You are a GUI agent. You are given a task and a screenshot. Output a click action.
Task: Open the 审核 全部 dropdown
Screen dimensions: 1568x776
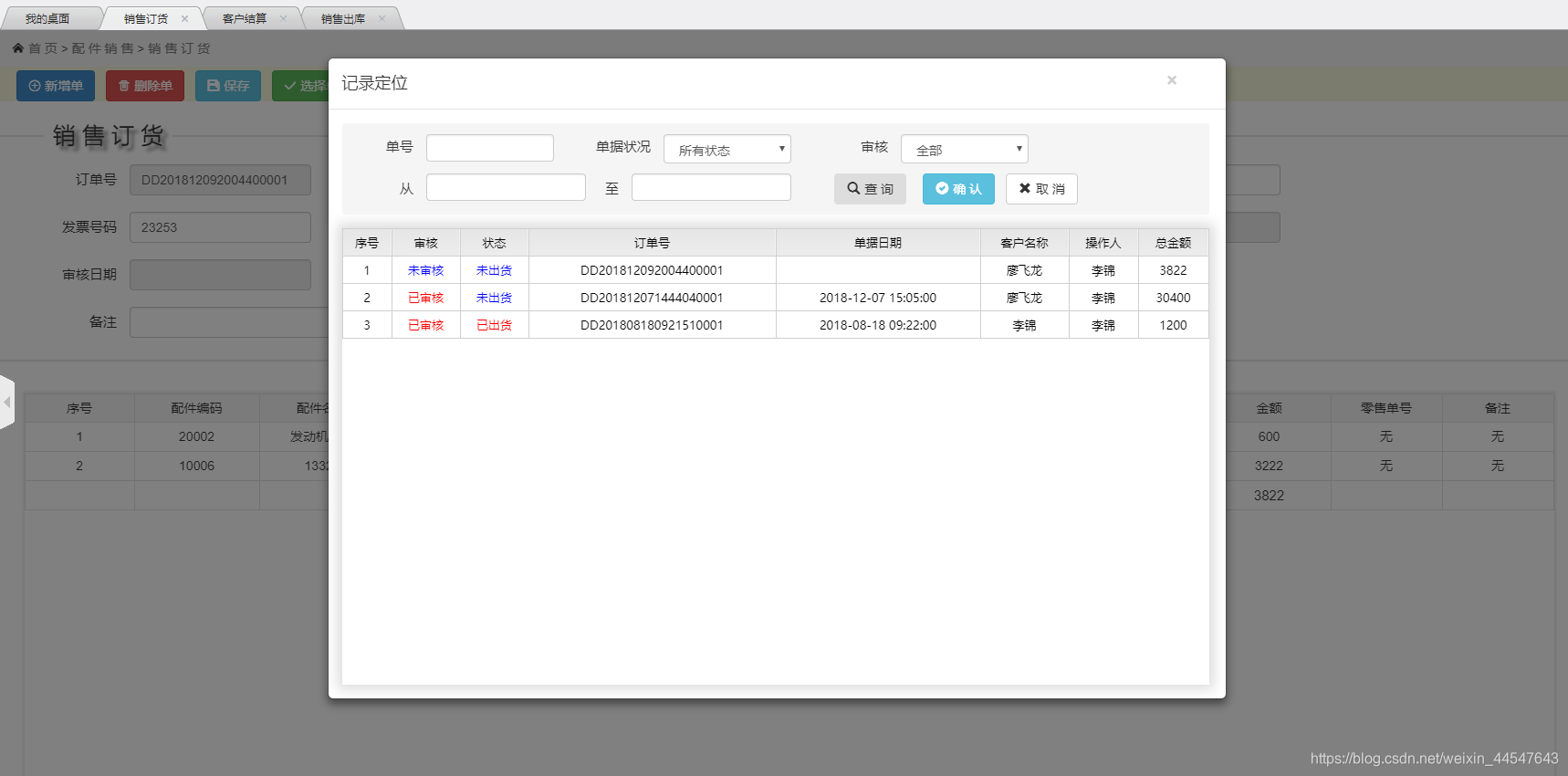pos(965,149)
